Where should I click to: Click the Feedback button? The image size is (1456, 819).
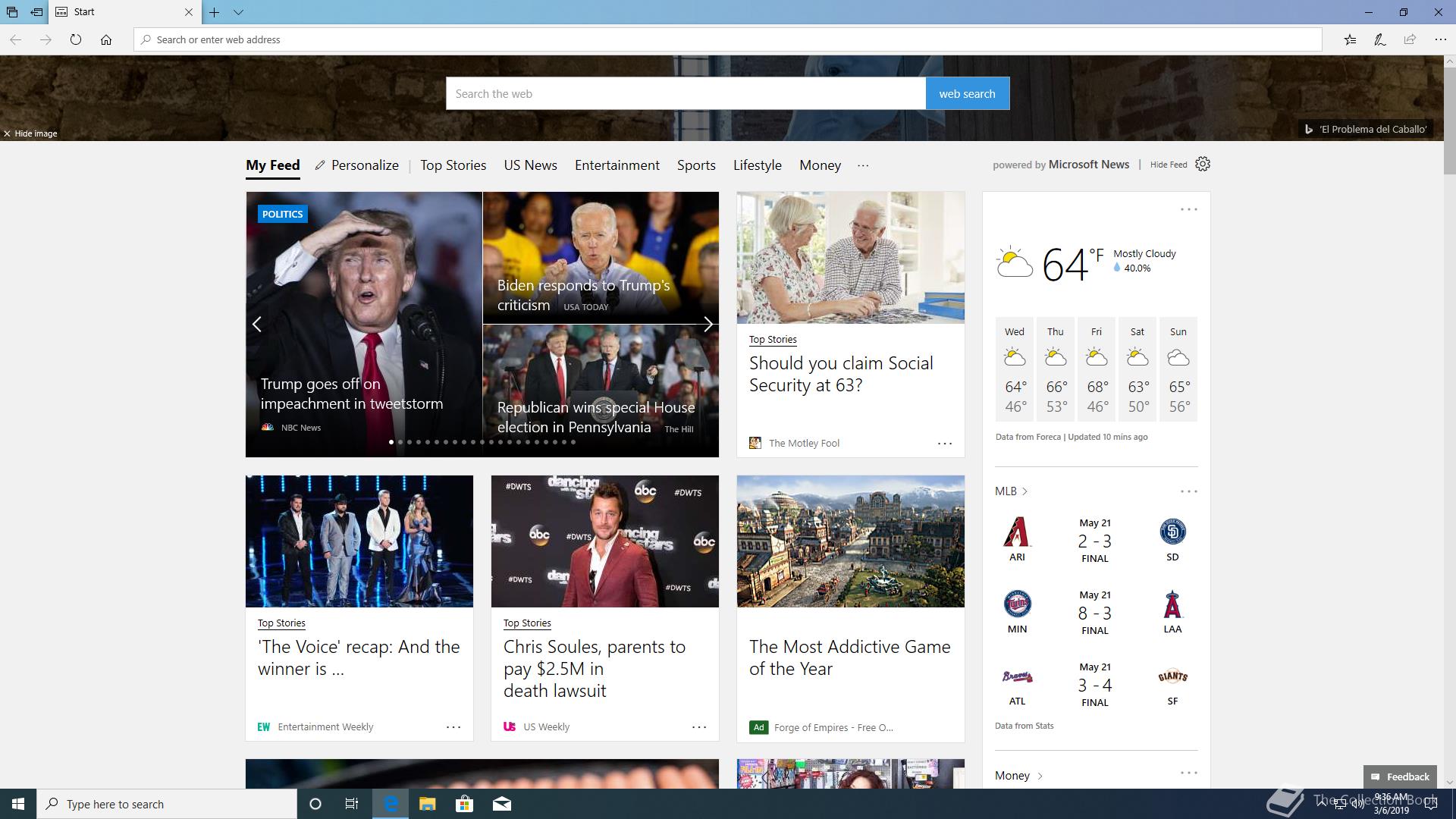point(1400,777)
